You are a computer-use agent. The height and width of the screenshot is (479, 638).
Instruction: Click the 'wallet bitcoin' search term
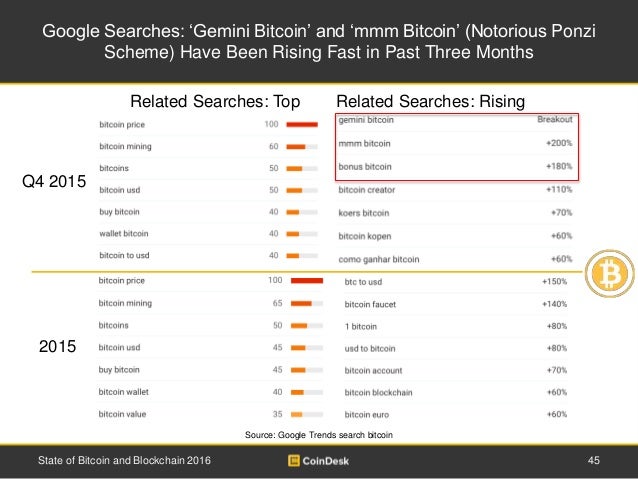point(124,233)
